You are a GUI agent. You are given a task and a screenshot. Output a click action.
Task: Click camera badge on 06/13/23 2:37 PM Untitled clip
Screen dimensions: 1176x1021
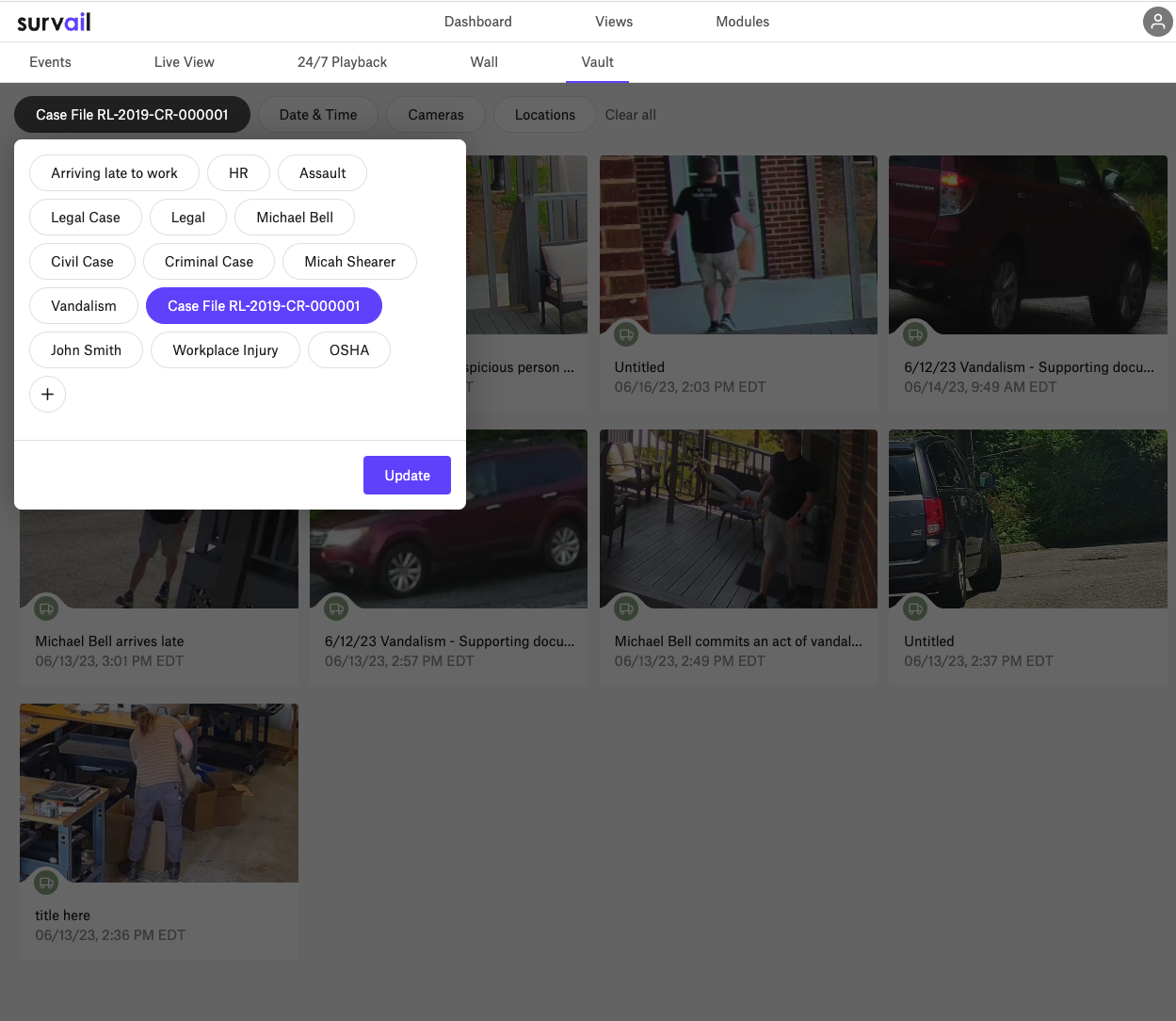click(915, 608)
